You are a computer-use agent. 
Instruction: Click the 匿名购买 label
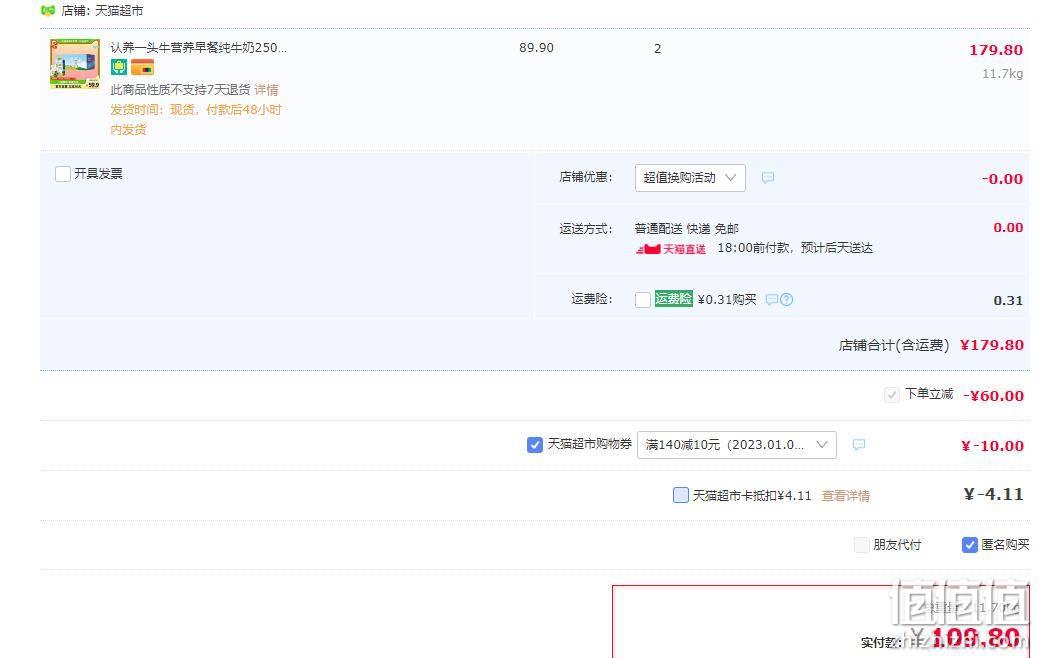[x=1005, y=545]
